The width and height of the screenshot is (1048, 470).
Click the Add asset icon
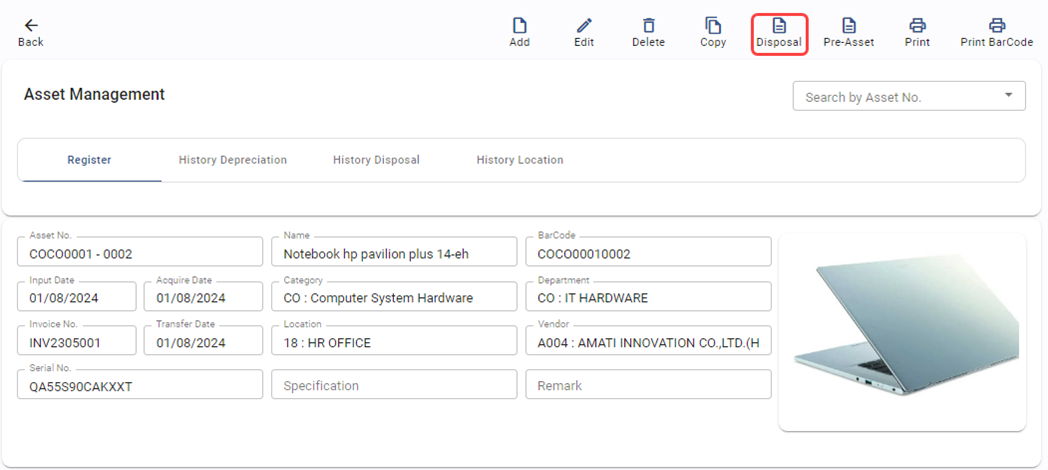tap(519, 26)
